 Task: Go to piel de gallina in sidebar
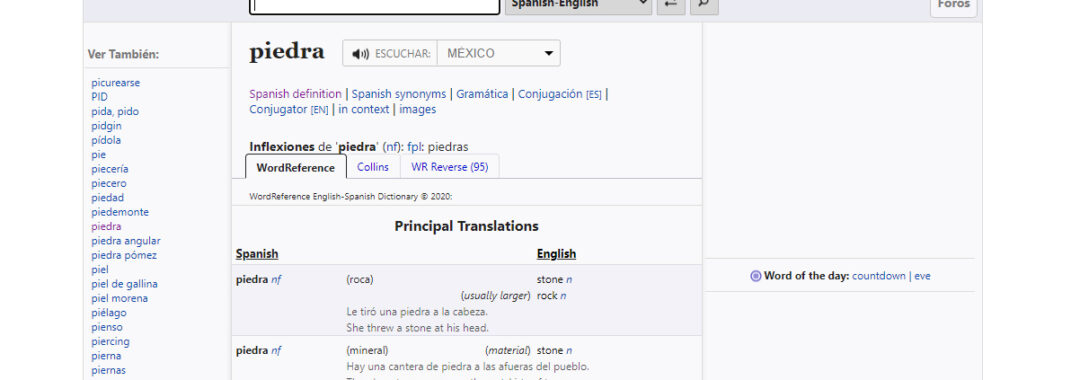point(124,284)
